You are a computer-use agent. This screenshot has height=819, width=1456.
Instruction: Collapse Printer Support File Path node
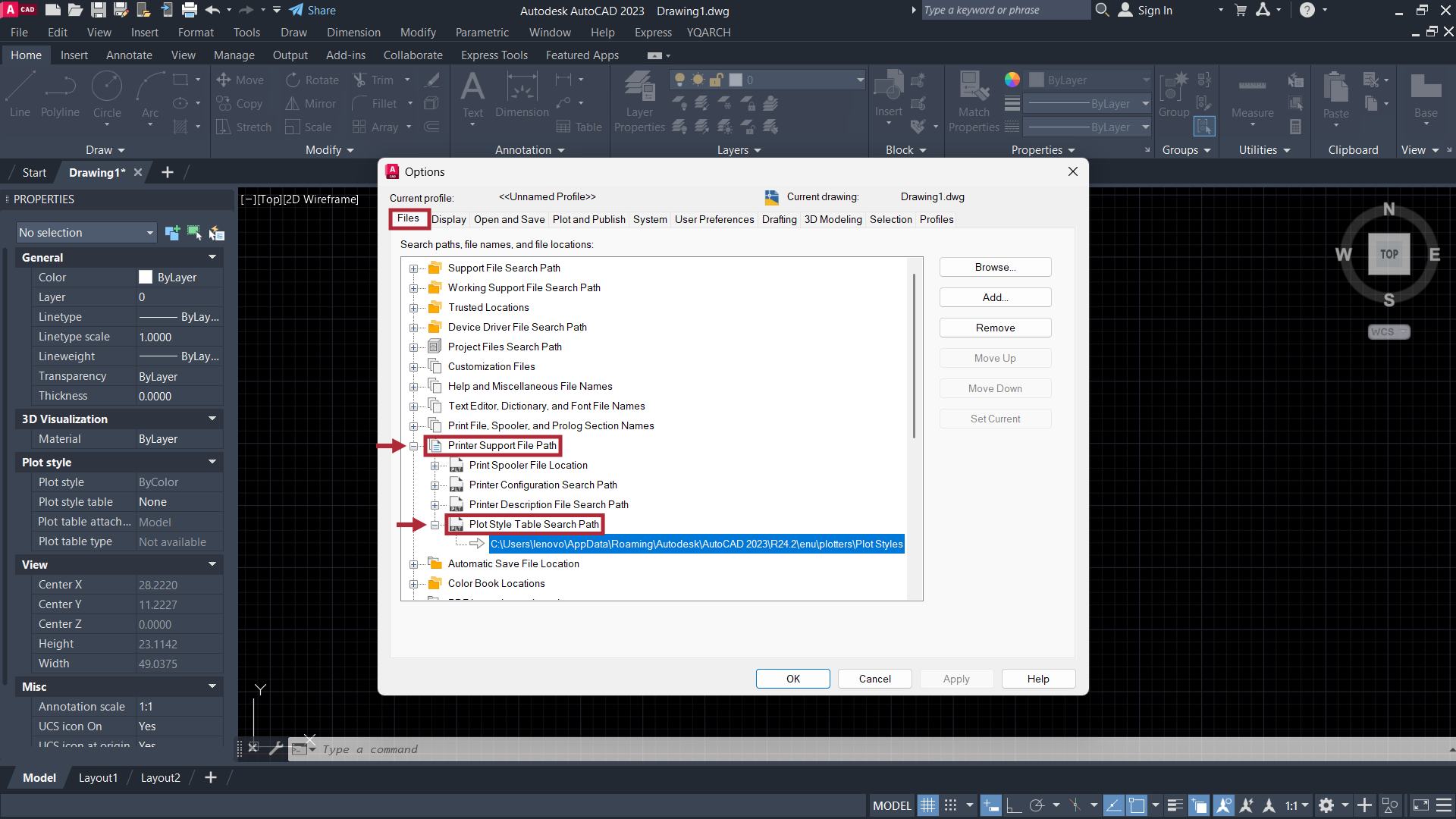tap(413, 446)
